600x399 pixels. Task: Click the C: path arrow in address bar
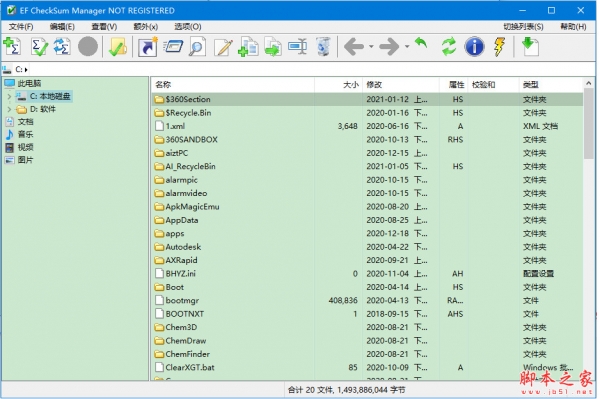click(x=26, y=70)
